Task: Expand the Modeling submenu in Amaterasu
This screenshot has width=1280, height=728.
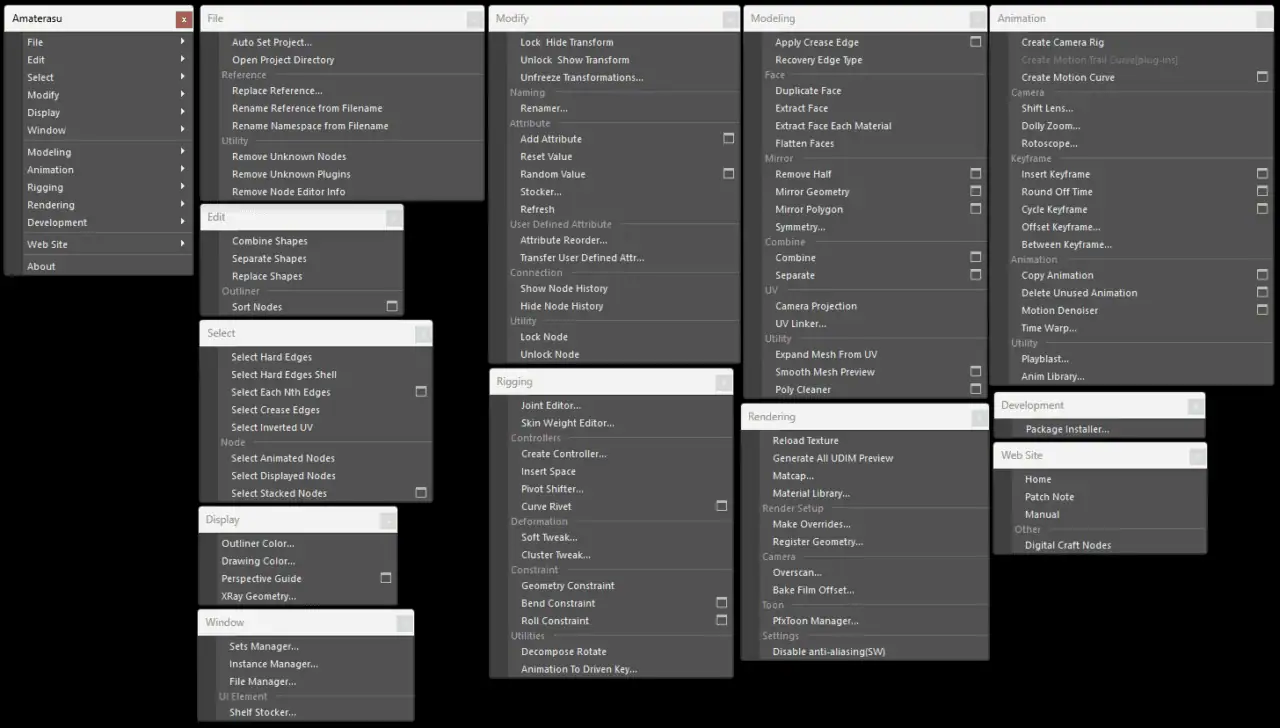Action: click(182, 152)
